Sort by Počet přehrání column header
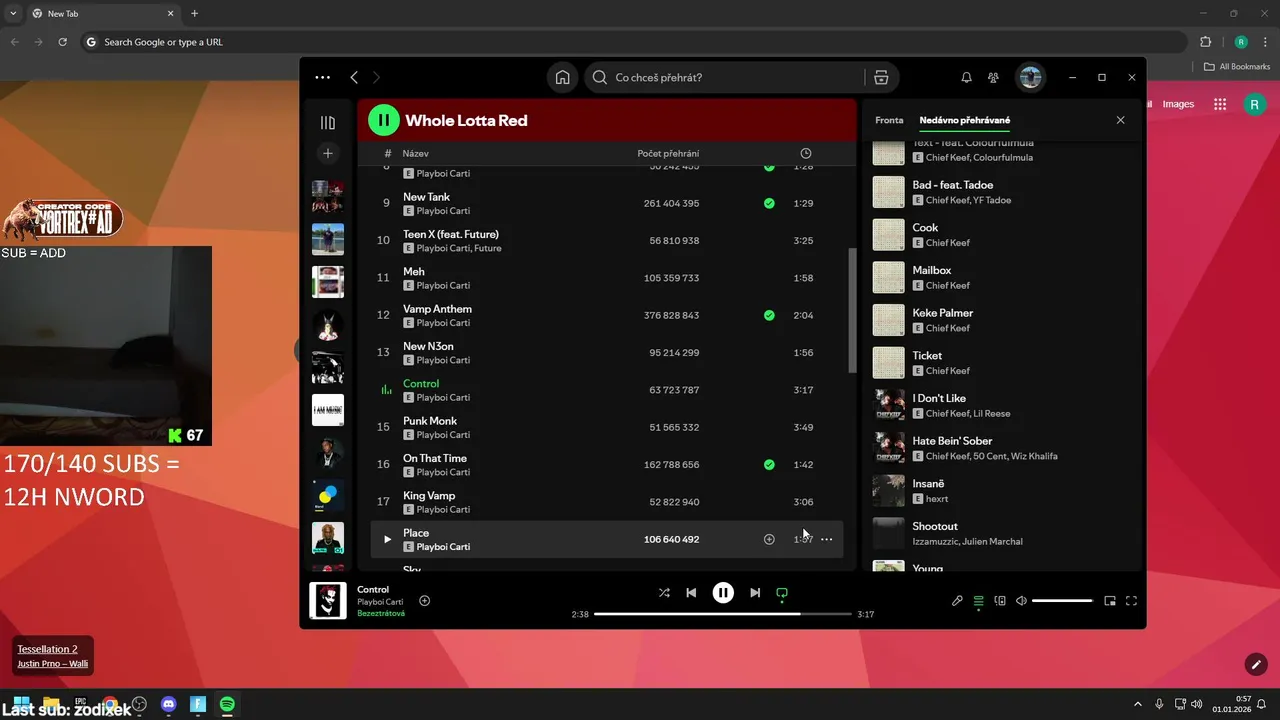Screen dimensions: 1280x720 (x=668, y=153)
